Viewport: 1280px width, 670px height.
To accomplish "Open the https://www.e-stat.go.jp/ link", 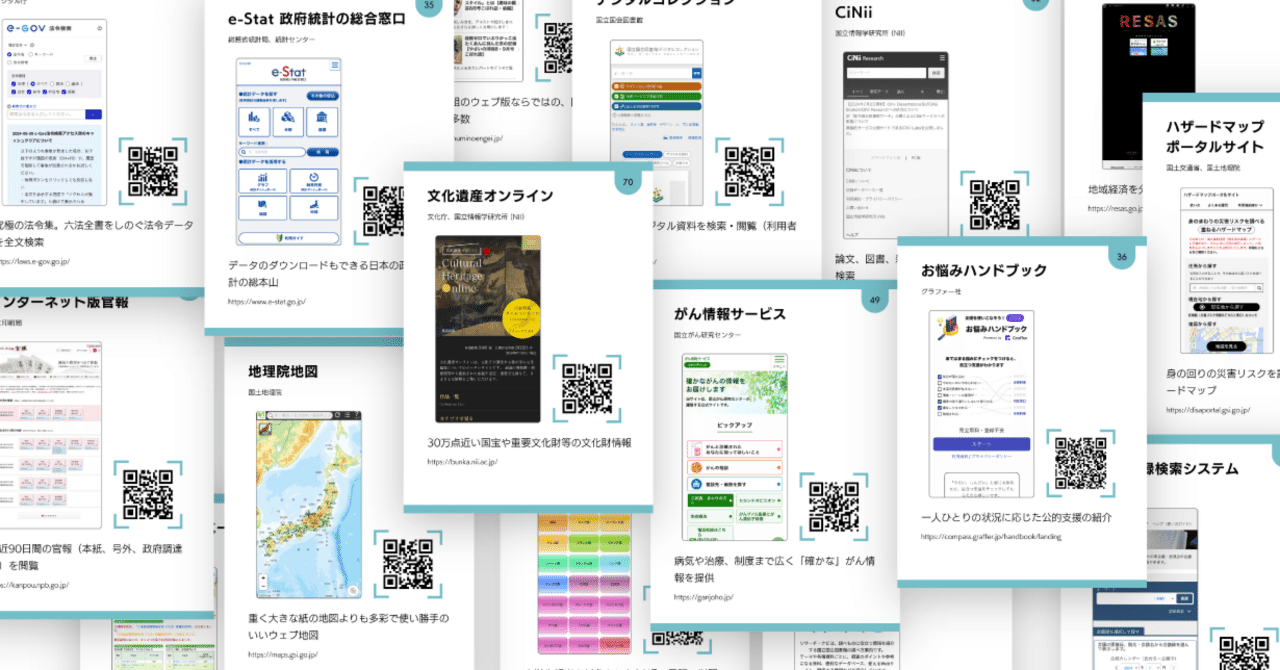I will click(266, 301).
